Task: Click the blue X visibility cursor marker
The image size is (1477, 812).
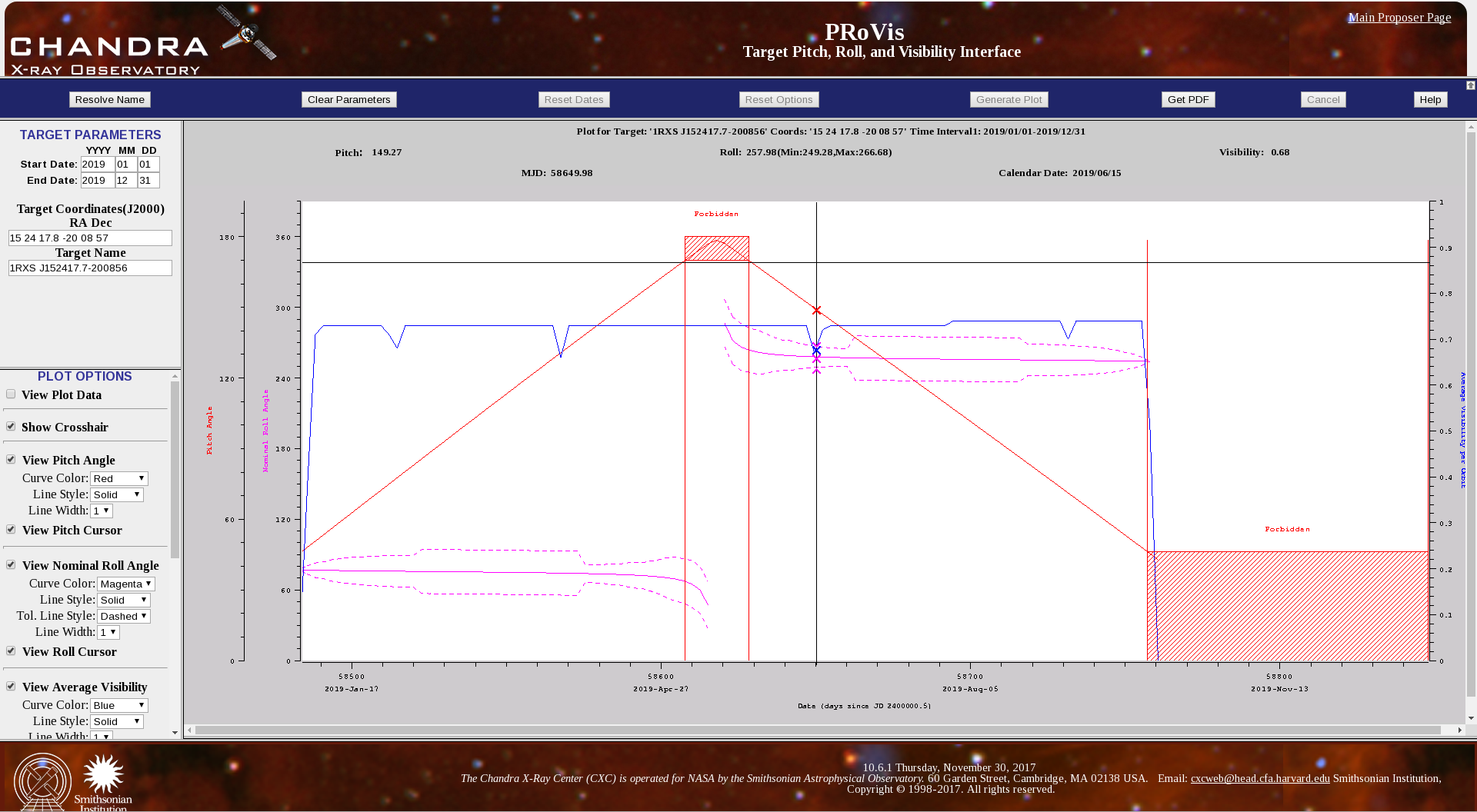Action: (816, 349)
